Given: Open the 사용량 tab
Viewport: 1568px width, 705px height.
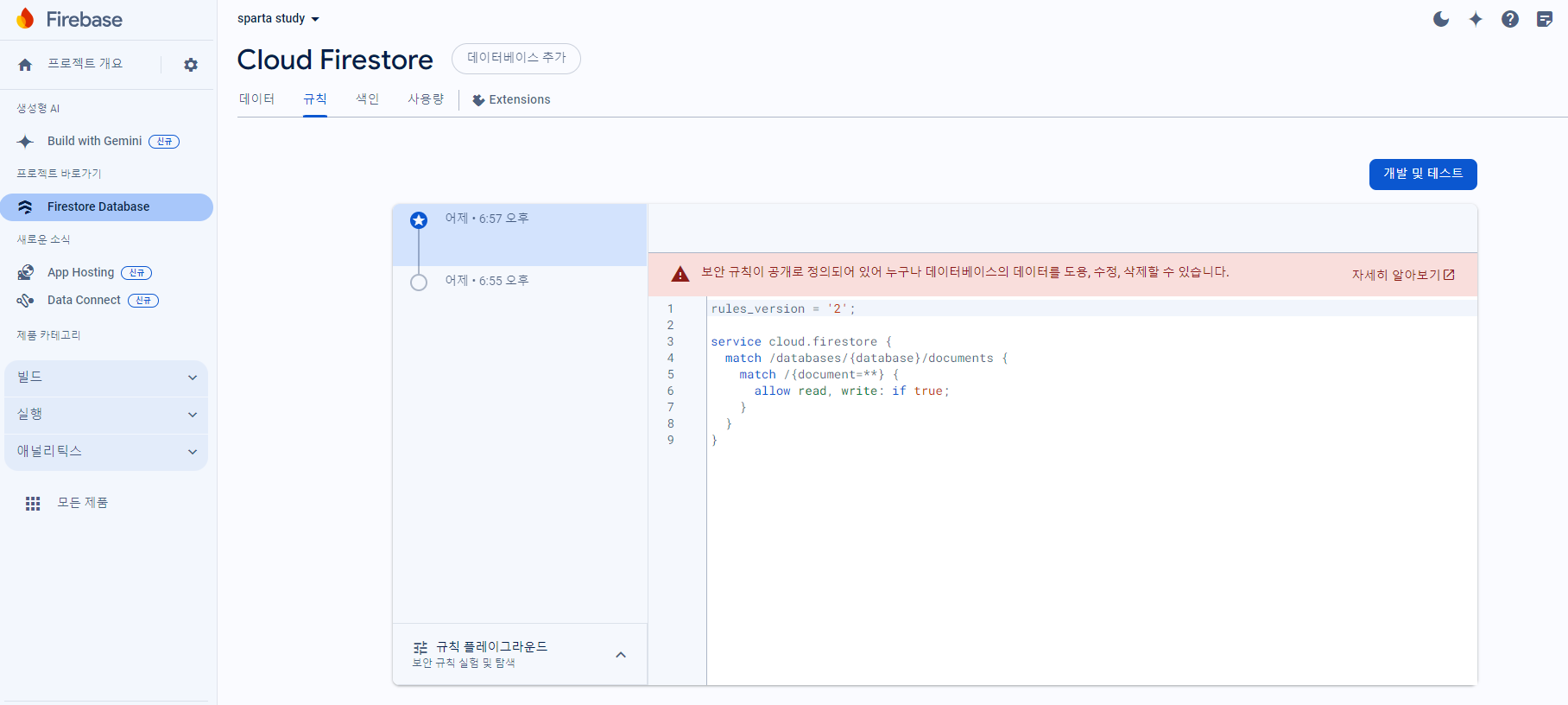Looking at the screenshot, I should pyautogui.click(x=426, y=99).
